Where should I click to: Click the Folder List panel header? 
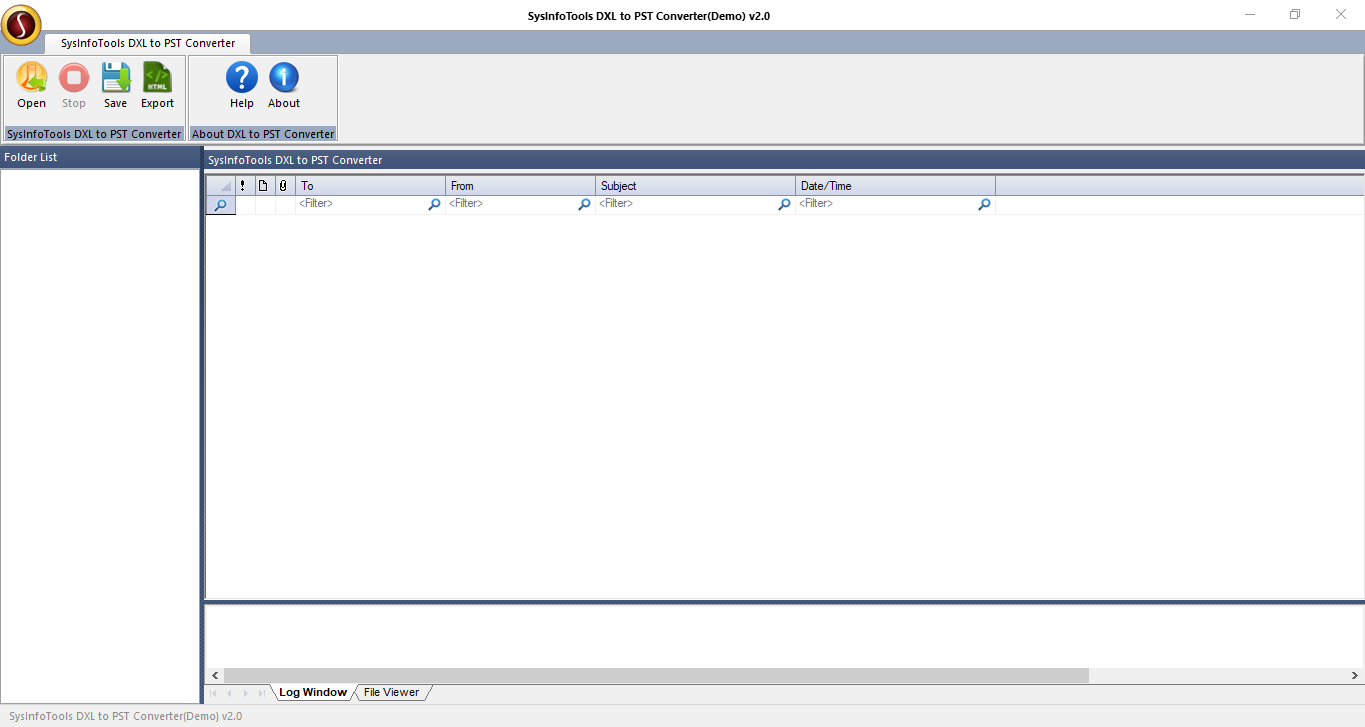click(100, 157)
